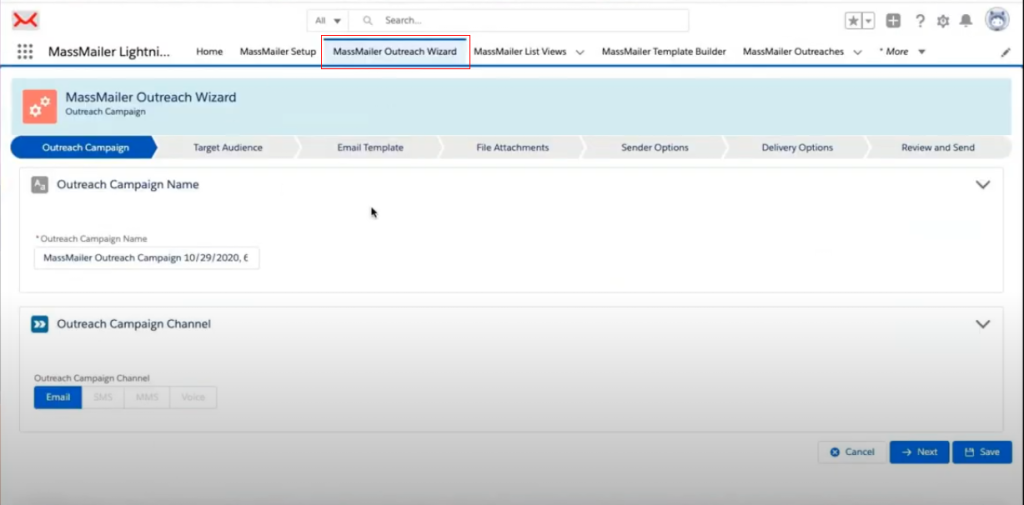
Task: Click the Favorites star icon
Action: click(854, 21)
